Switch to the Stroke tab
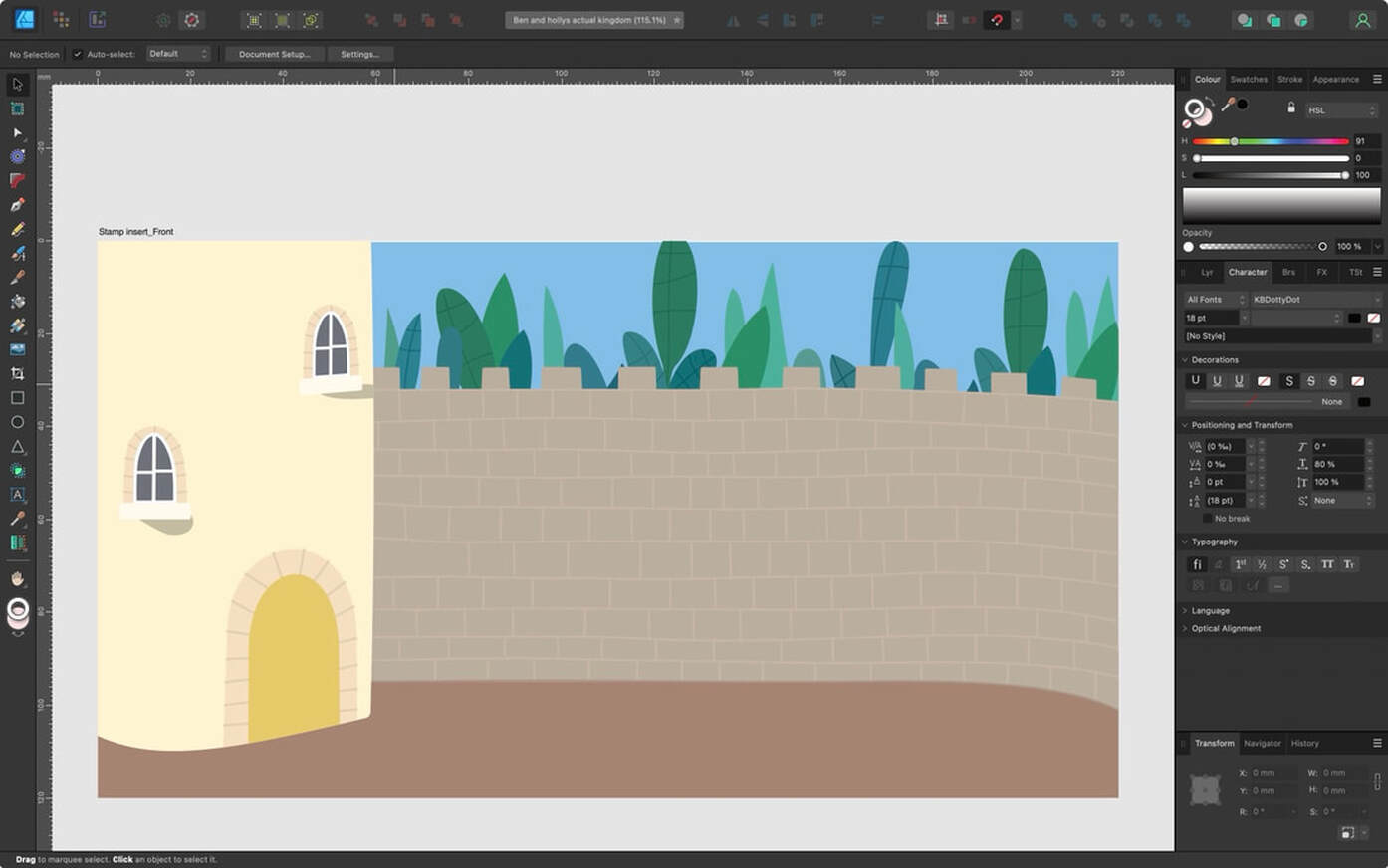Viewport: 1388px width, 868px height. tap(1290, 79)
